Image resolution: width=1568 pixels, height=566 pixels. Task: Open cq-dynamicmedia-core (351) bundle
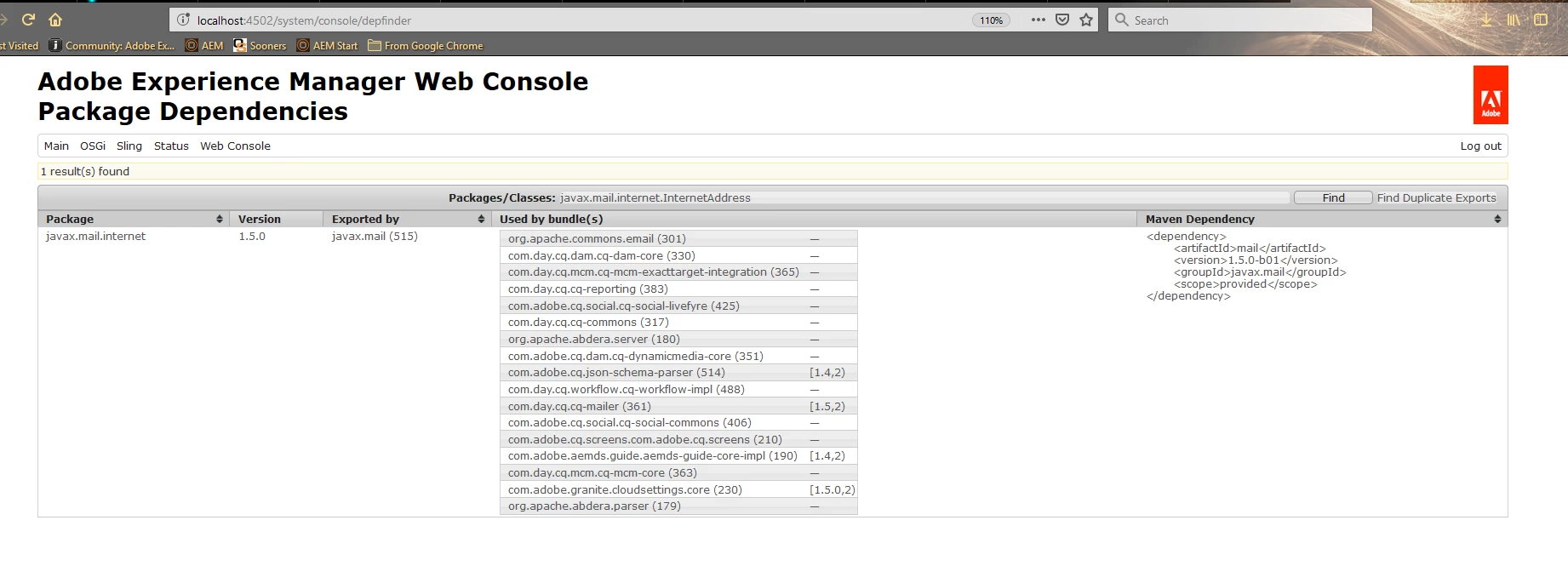636,356
